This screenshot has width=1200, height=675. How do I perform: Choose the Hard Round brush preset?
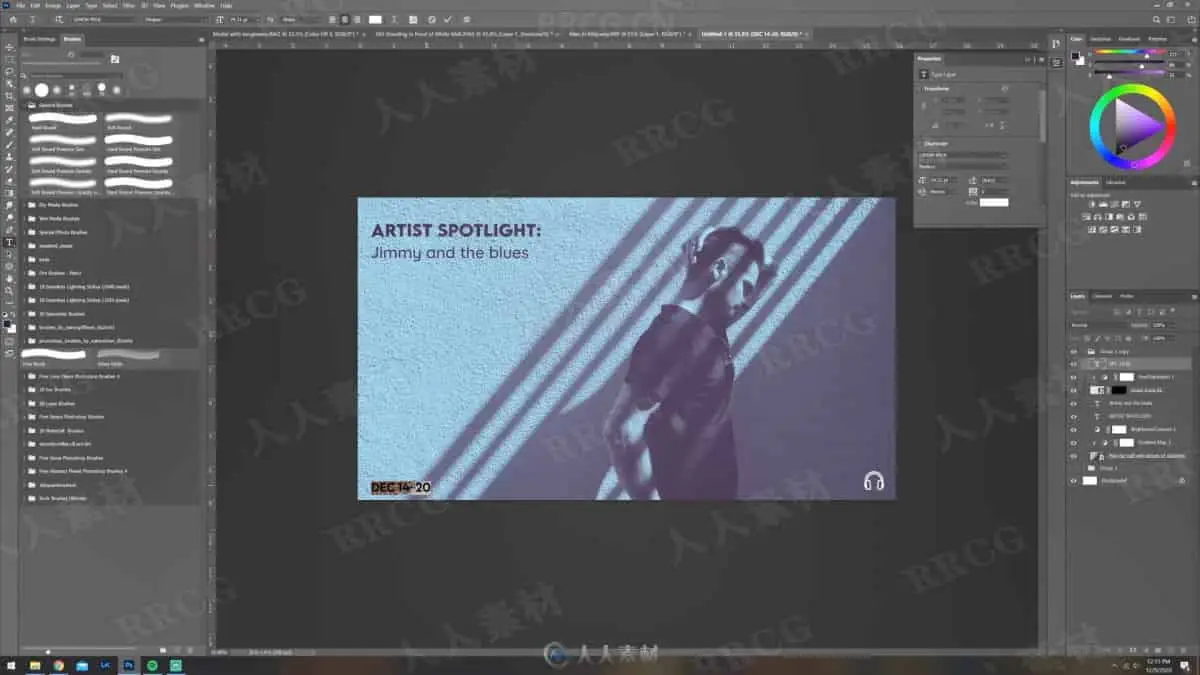[x=64, y=120]
